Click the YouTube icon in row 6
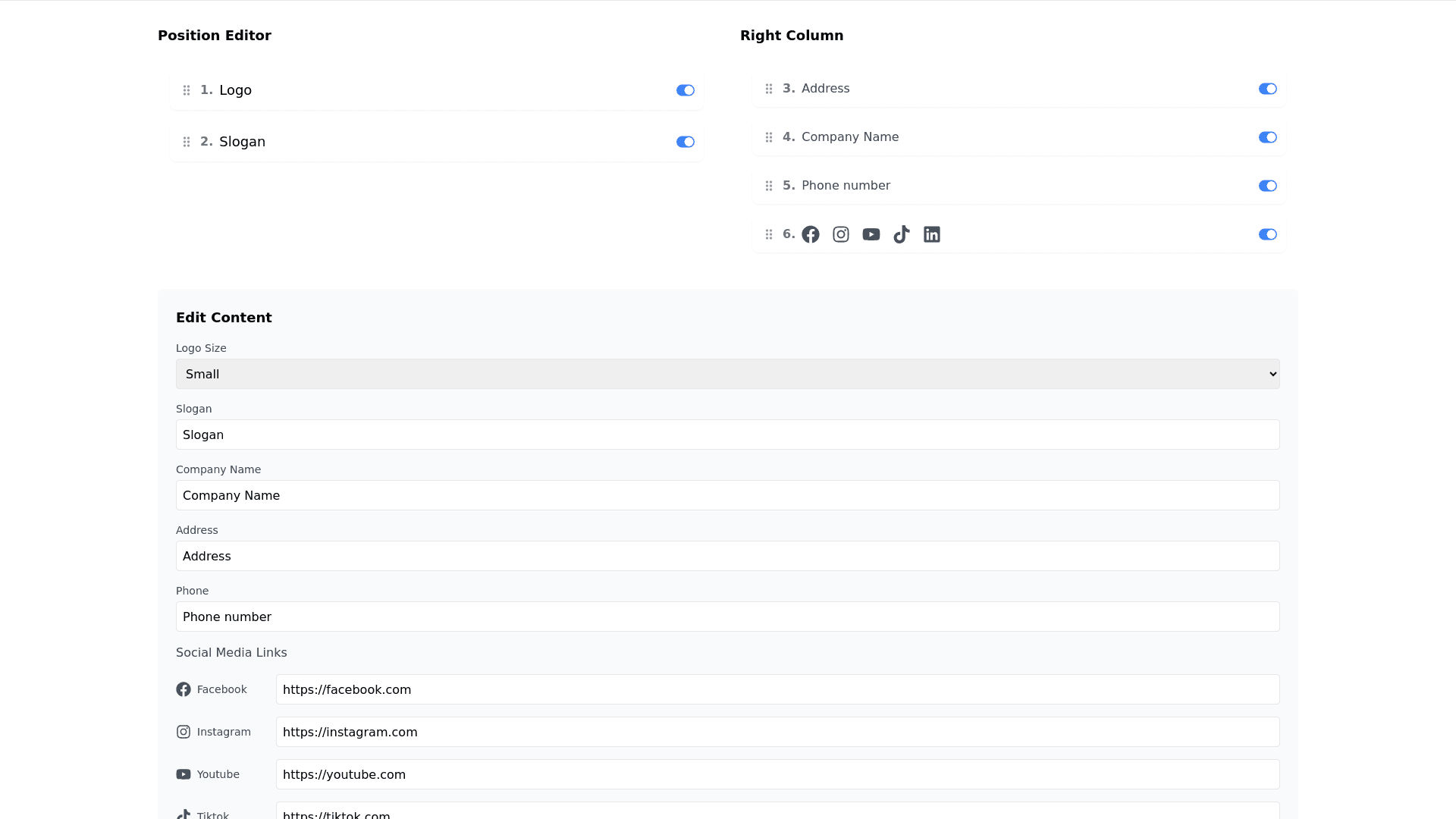The image size is (1456, 819). [x=871, y=234]
